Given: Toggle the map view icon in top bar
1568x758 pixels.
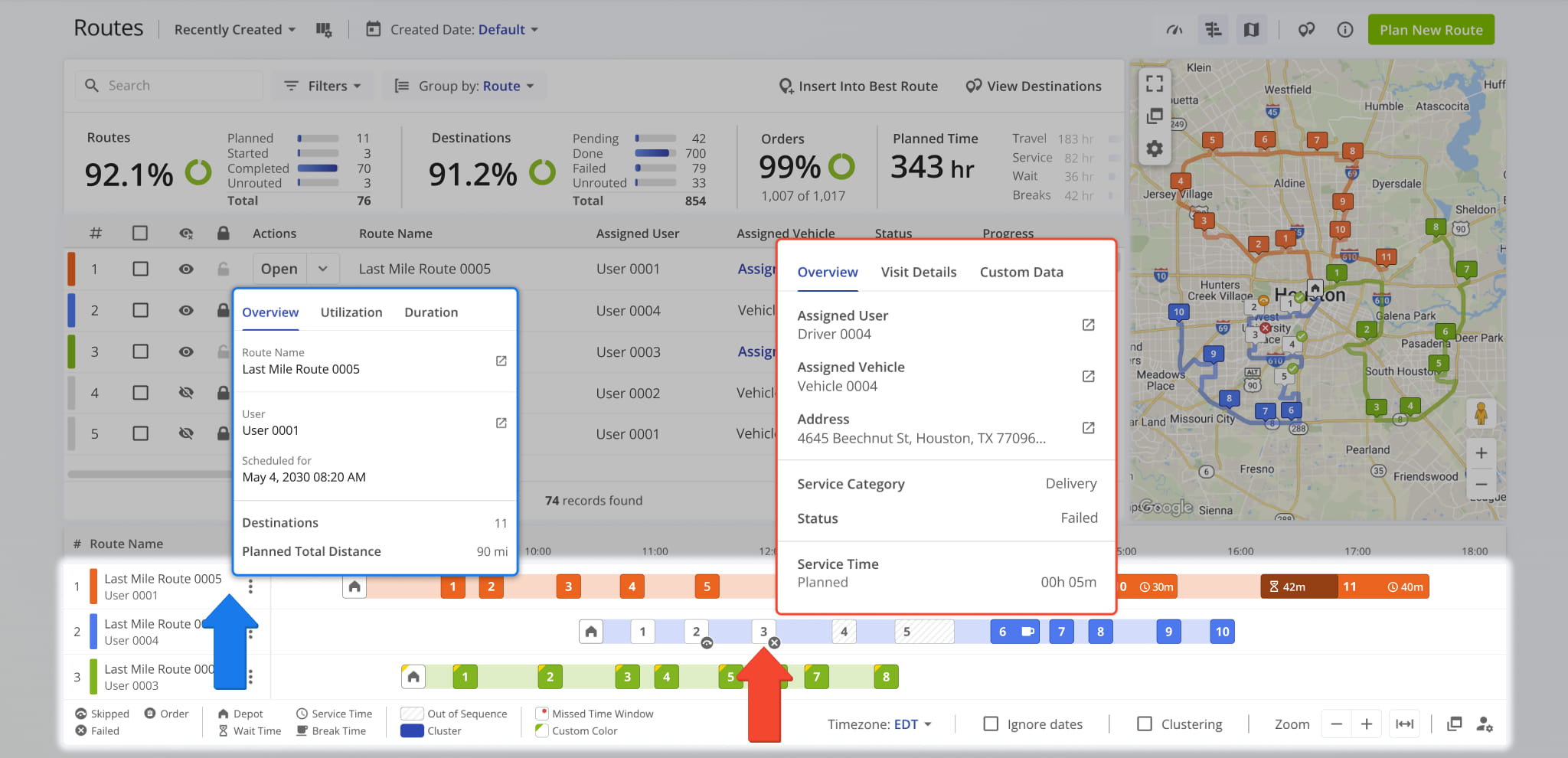Looking at the screenshot, I should point(1251,30).
